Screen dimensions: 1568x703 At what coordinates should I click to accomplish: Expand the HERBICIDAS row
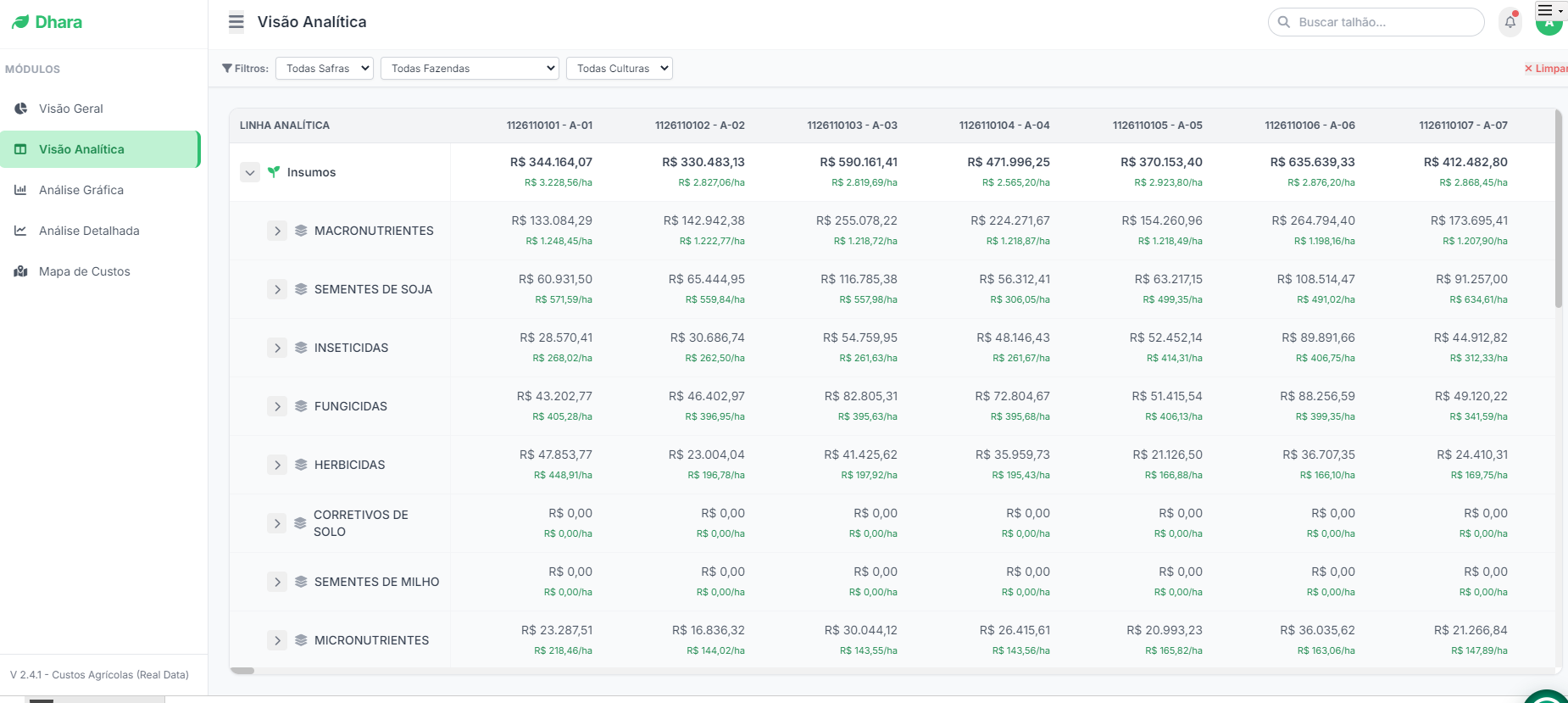tap(277, 465)
